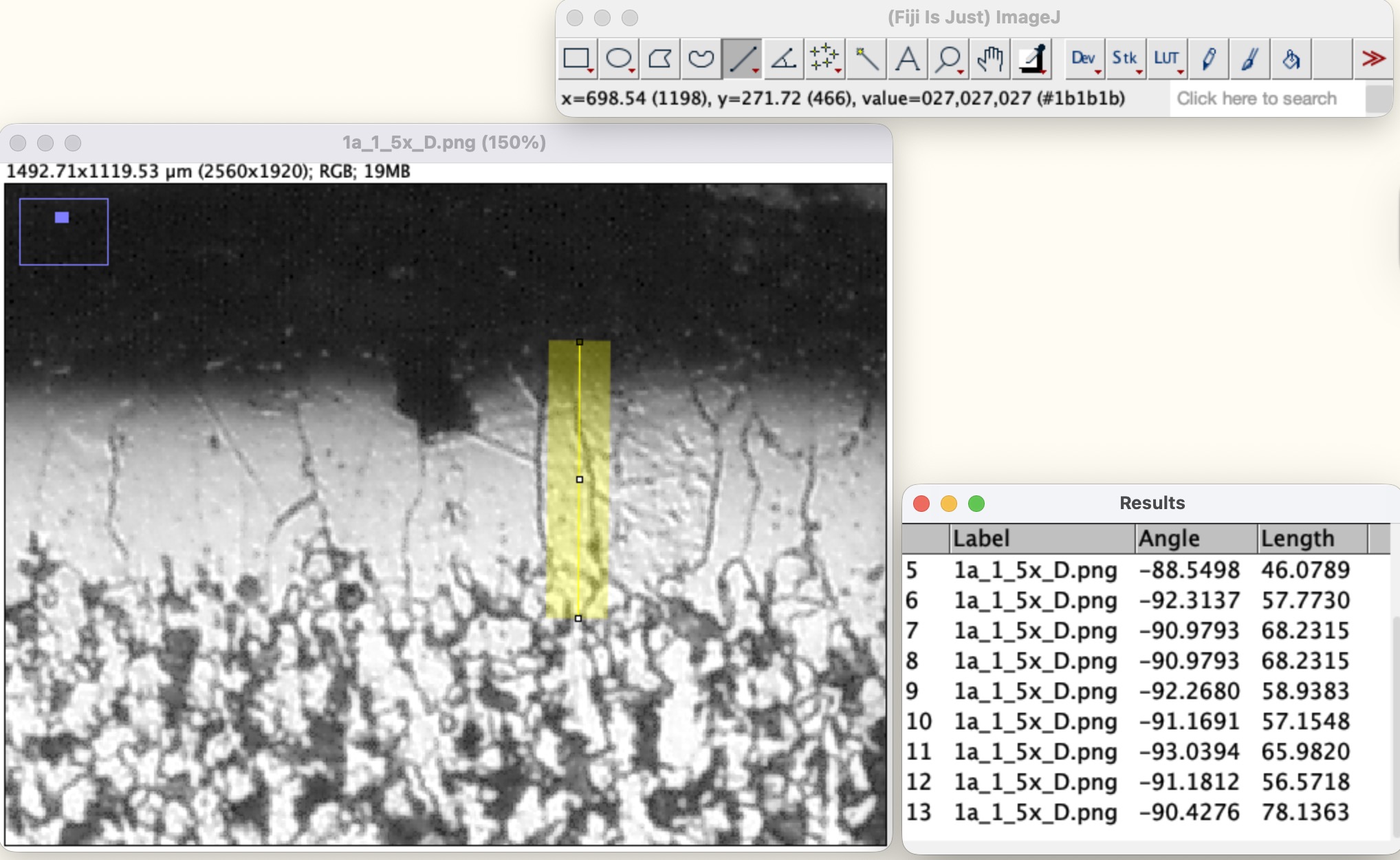The height and width of the screenshot is (860, 1400).
Task: Open the LUT lookup tables menu
Action: coord(1167,59)
